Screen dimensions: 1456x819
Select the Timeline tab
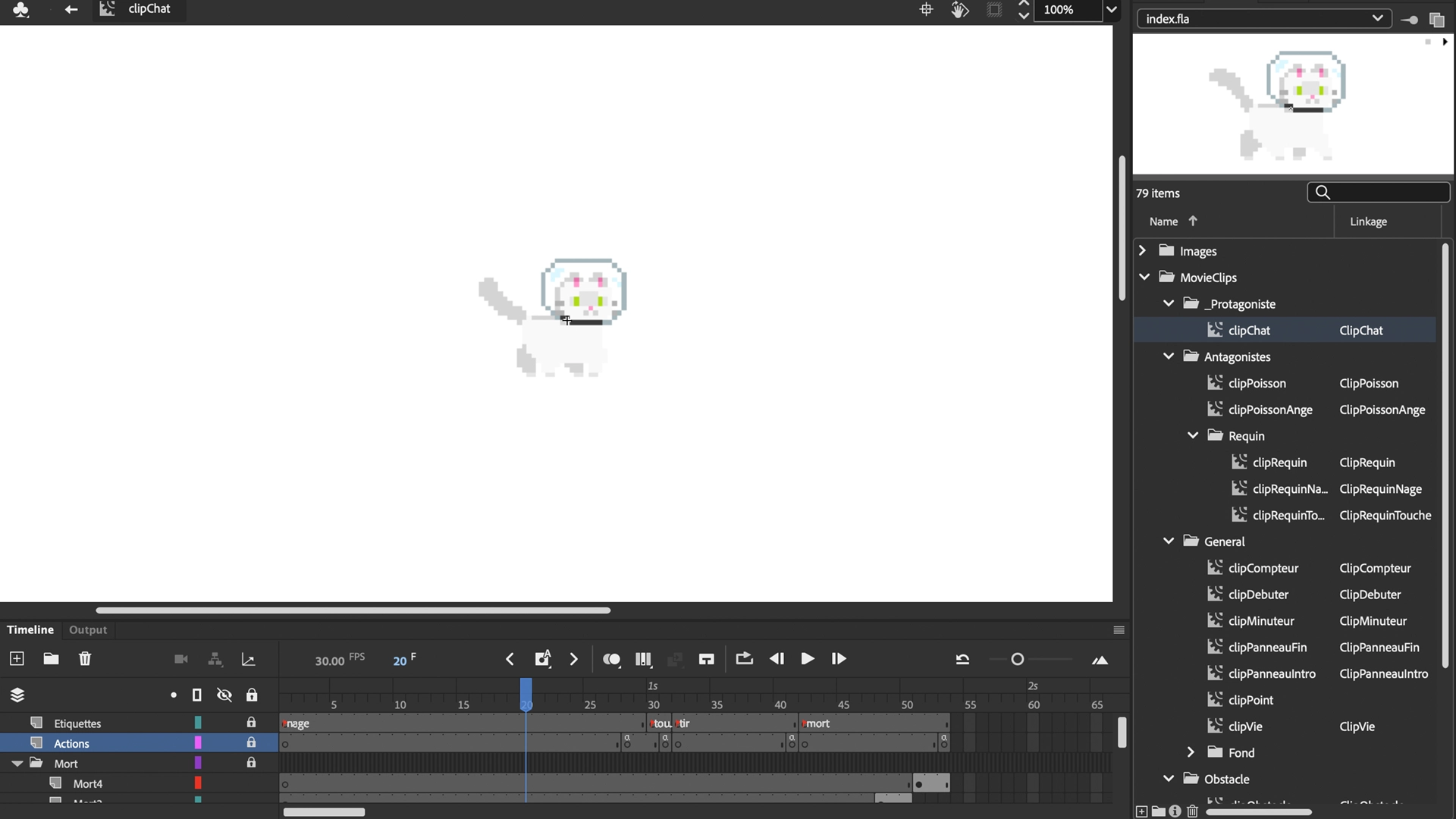[30, 629]
